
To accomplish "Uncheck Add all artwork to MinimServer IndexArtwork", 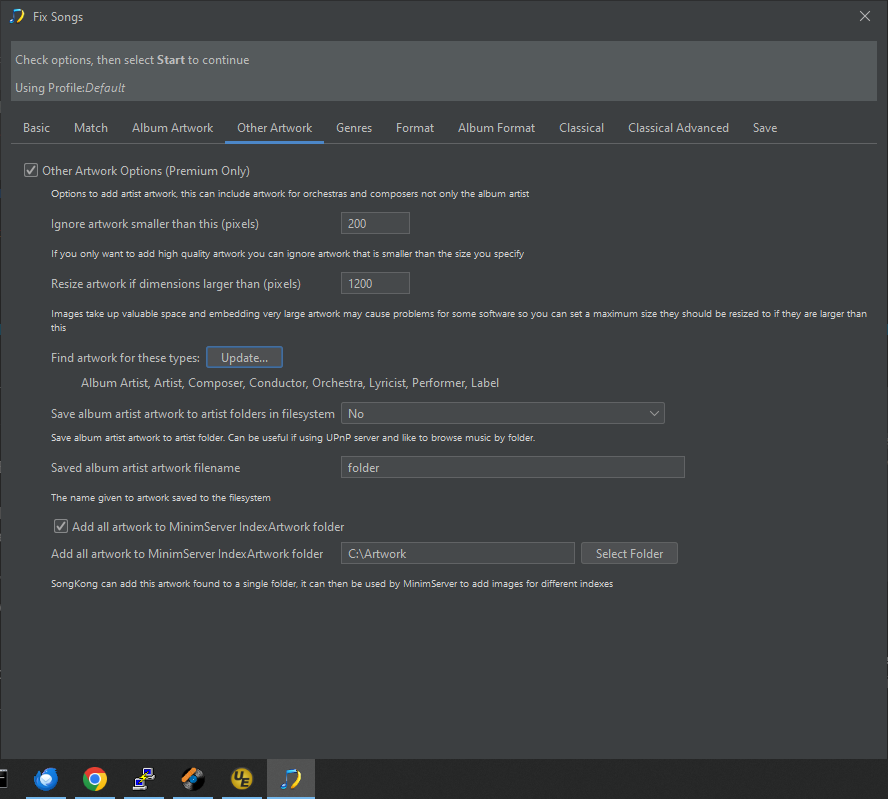I will pos(61,526).
